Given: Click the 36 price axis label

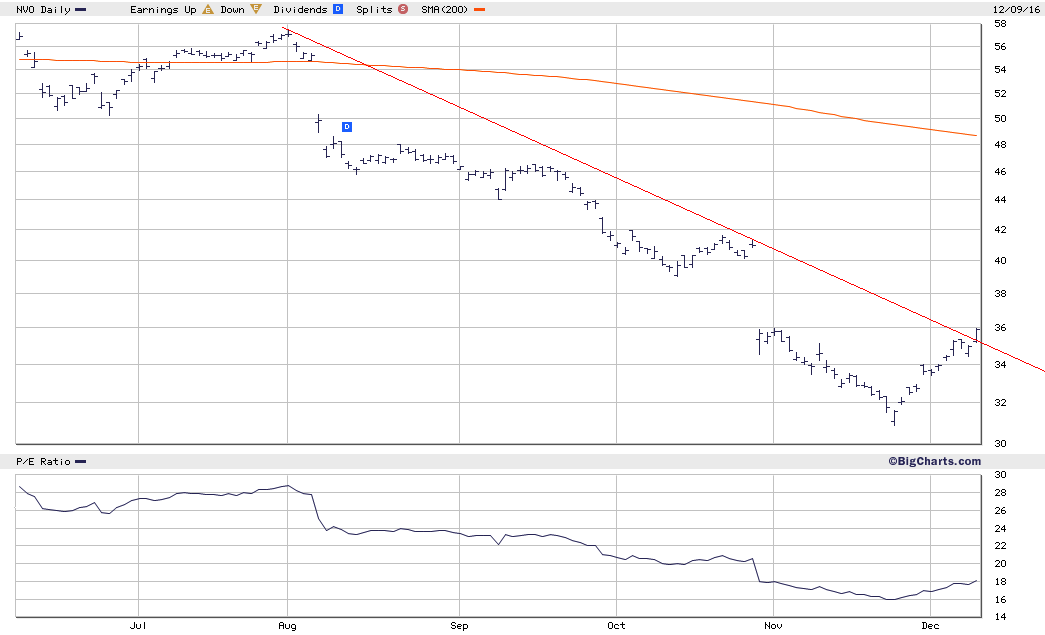Looking at the screenshot, I should pyautogui.click(x=1000, y=327).
